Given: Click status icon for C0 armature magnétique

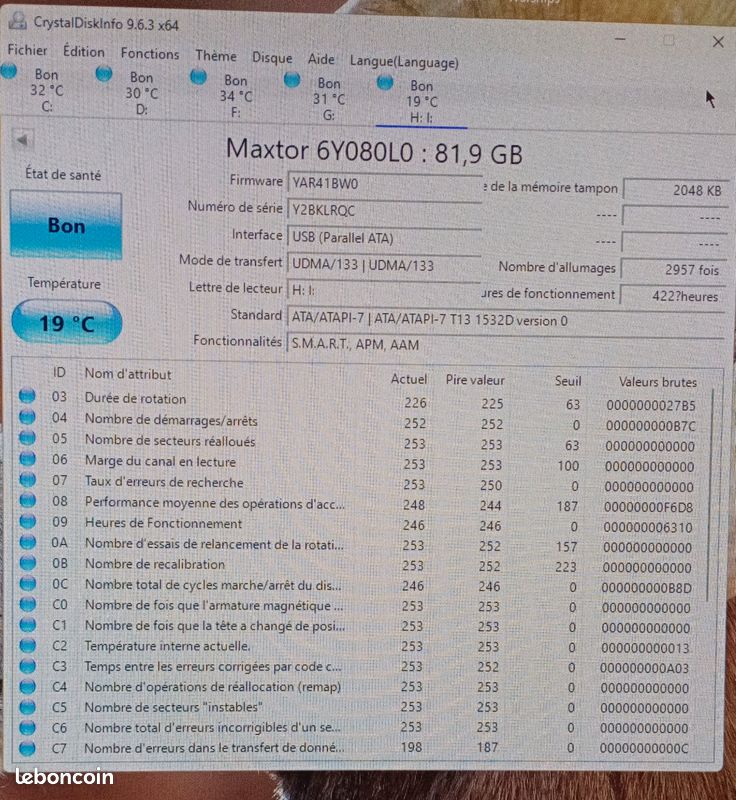Looking at the screenshot, I should click(x=28, y=605).
